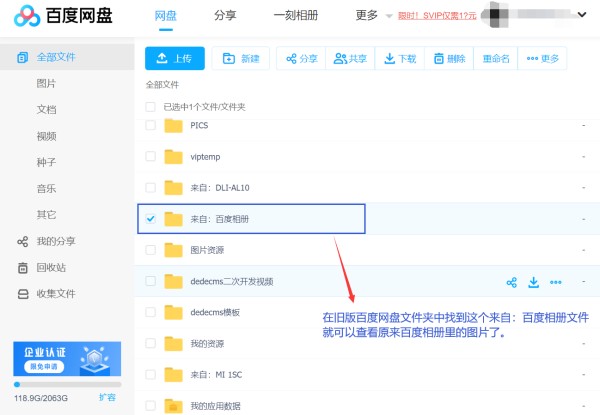Click the PICS folder icon
600x415 pixels.
point(173,125)
